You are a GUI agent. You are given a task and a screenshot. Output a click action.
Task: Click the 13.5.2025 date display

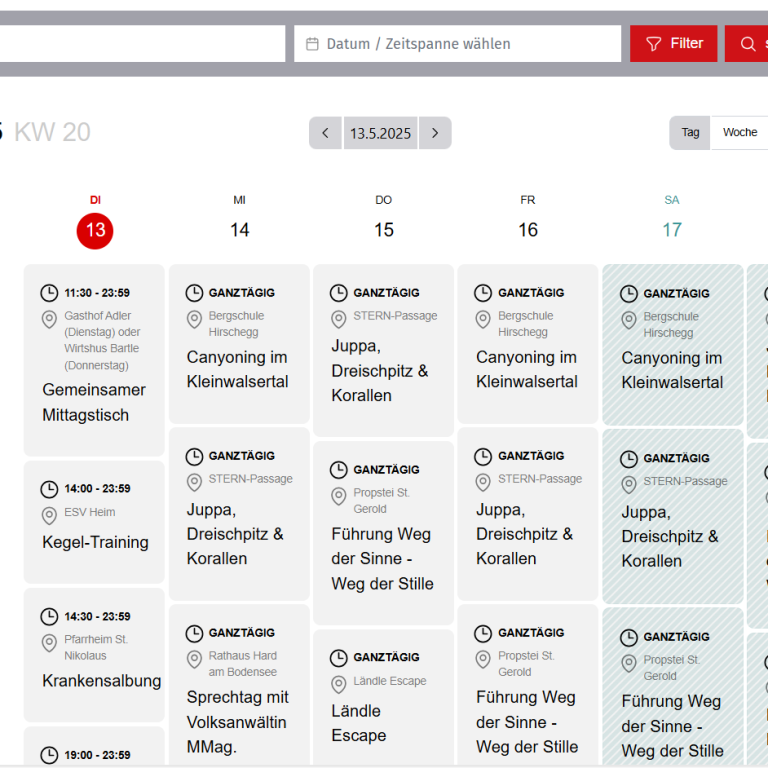point(380,133)
